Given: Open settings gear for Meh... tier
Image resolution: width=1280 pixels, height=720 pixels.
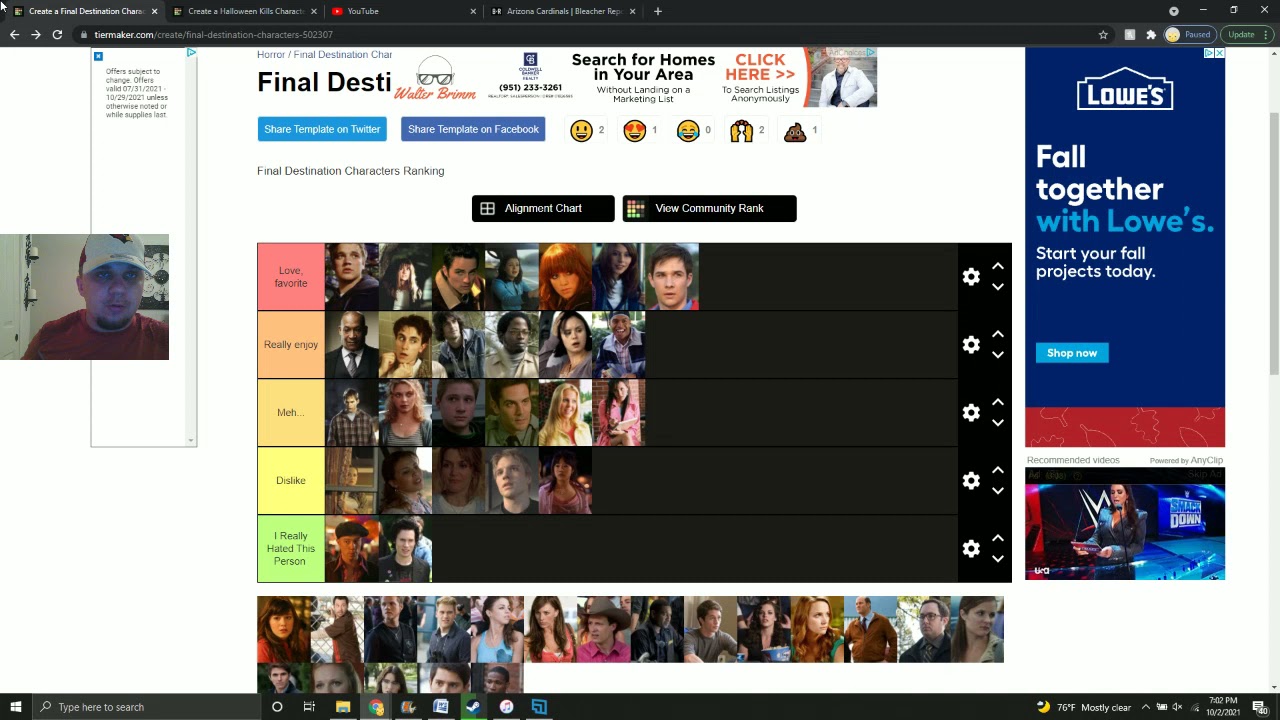Looking at the screenshot, I should click(971, 413).
